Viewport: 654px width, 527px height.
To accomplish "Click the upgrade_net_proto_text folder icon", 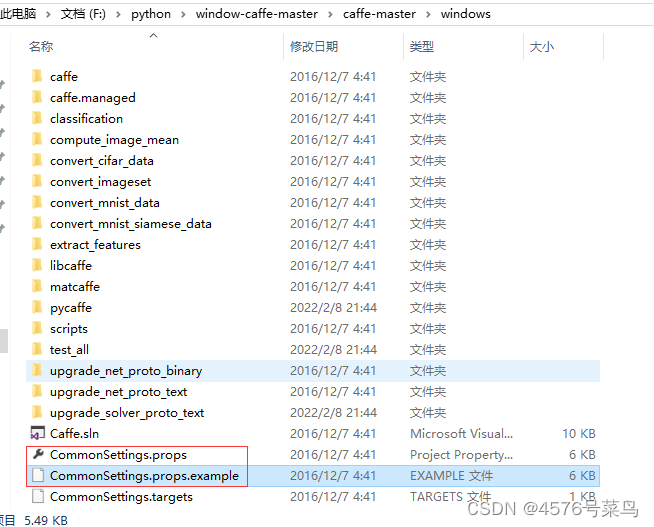I will (x=37, y=391).
